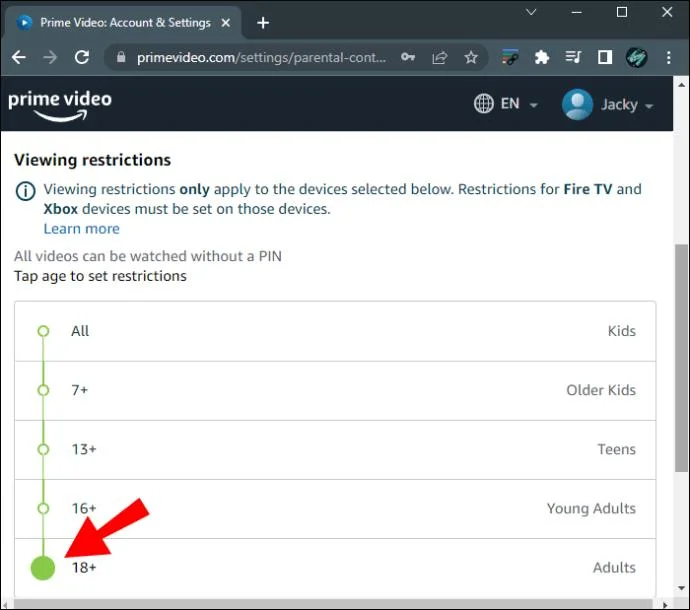Open media control playlist icon
Viewport: 690px width, 610px height.
[x=573, y=57]
